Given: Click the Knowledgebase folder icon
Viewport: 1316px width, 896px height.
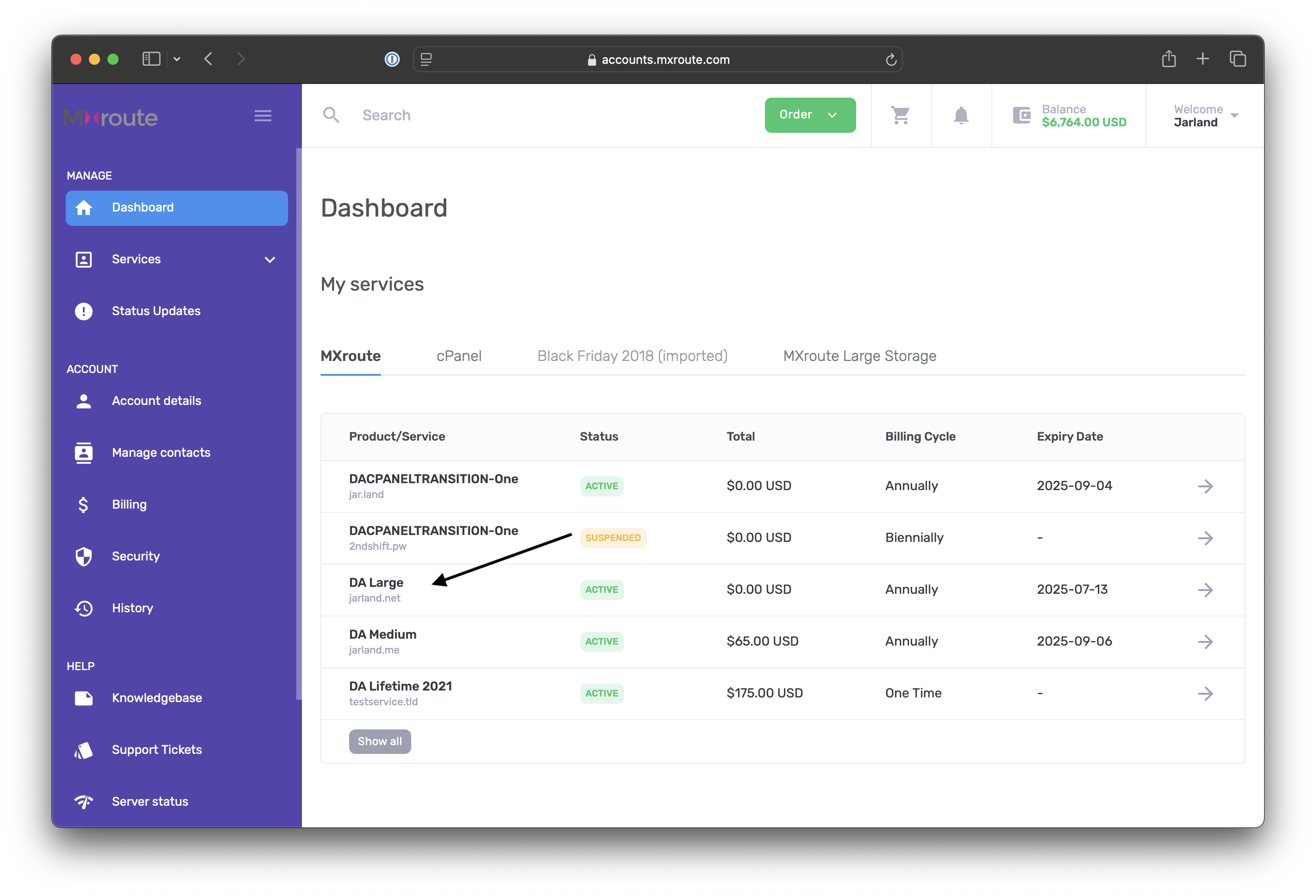Looking at the screenshot, I should (84, 698).
